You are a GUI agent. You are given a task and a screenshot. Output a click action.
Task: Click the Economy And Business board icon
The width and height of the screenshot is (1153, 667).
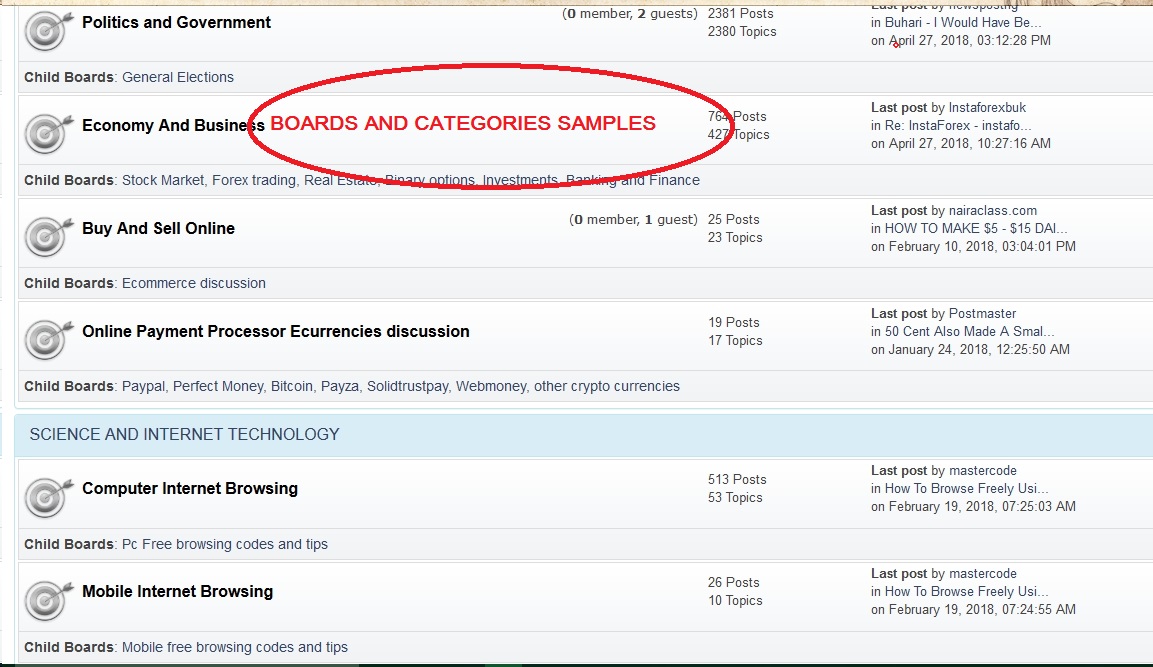coord(45,134)
